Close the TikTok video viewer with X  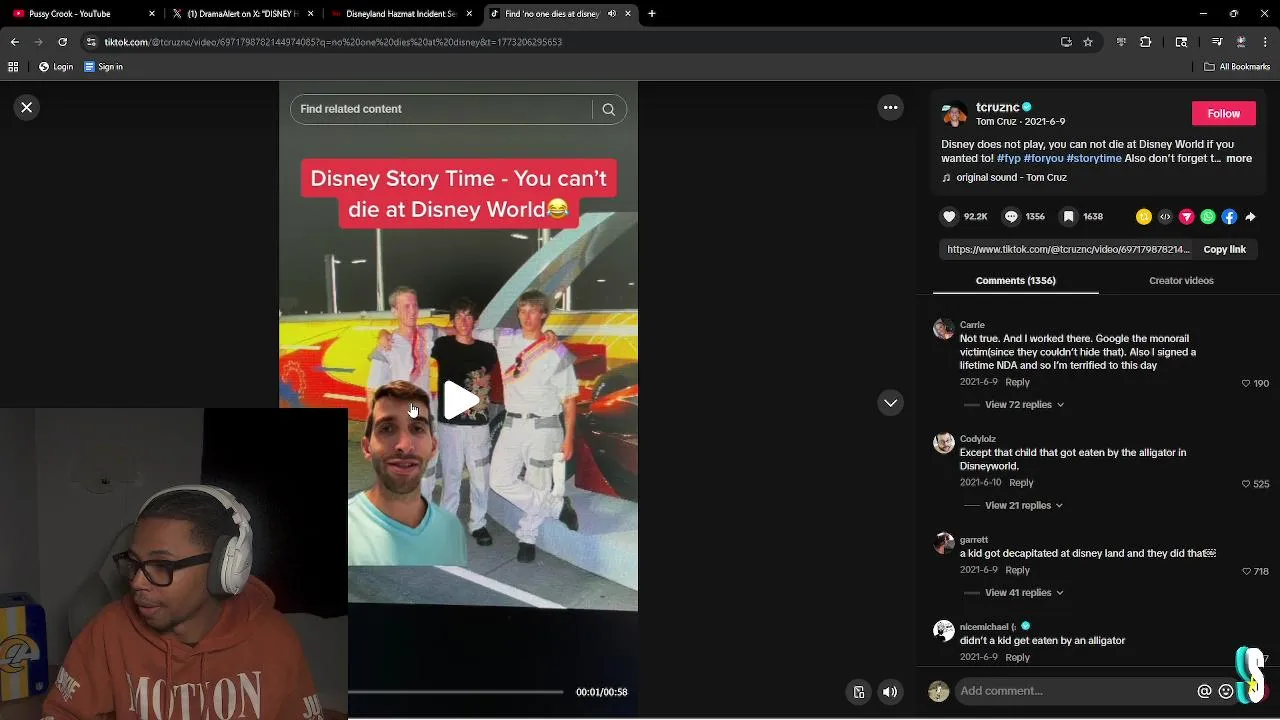click(x=27, y=107)
